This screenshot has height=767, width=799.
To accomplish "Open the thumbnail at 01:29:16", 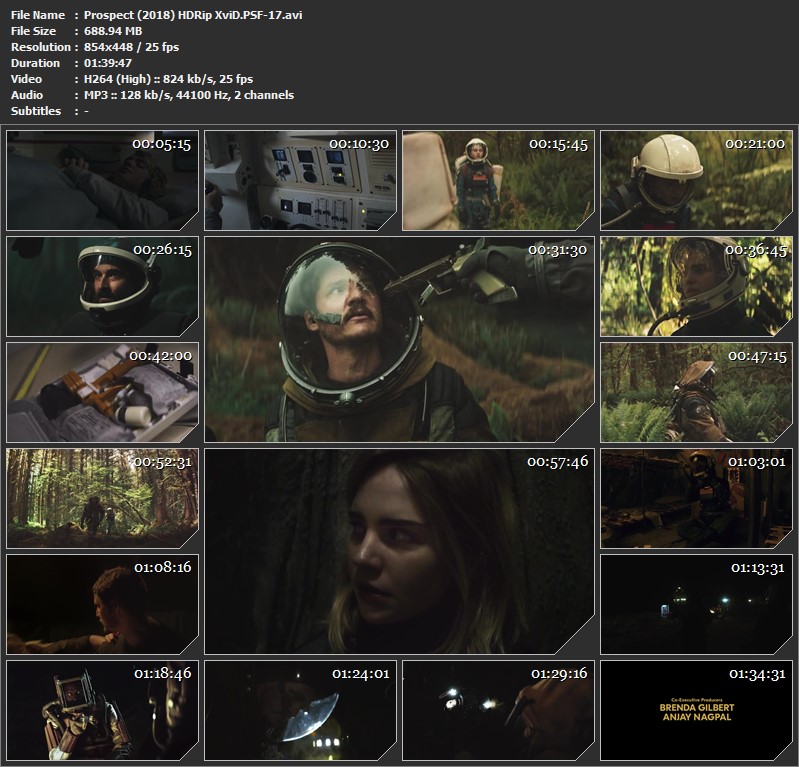I will tap(498, 710).
